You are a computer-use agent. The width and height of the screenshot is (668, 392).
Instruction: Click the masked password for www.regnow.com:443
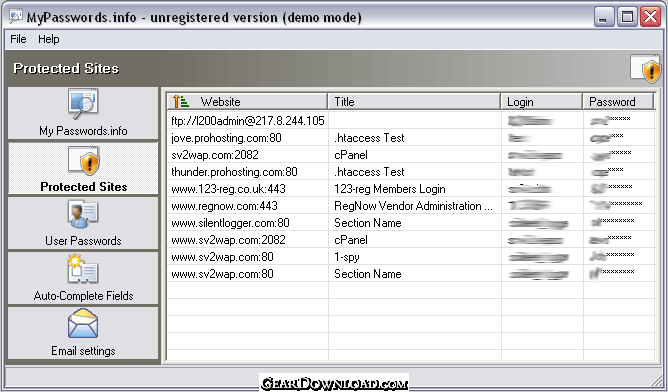(616, 205)
